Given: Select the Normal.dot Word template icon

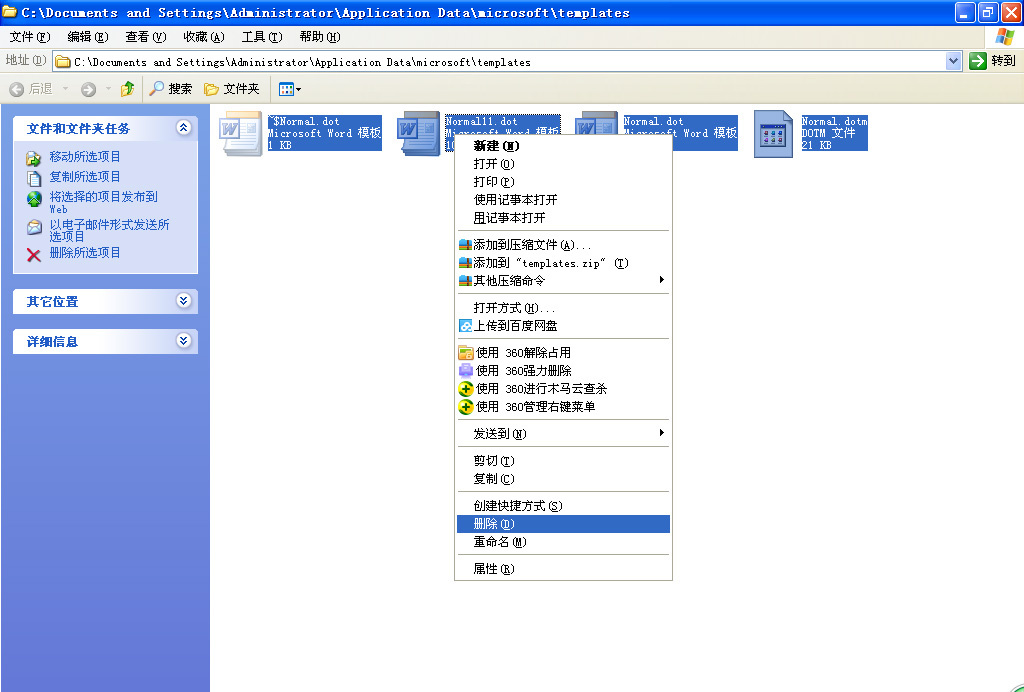Looking at the screenshot, I should [x=597, y=124].
